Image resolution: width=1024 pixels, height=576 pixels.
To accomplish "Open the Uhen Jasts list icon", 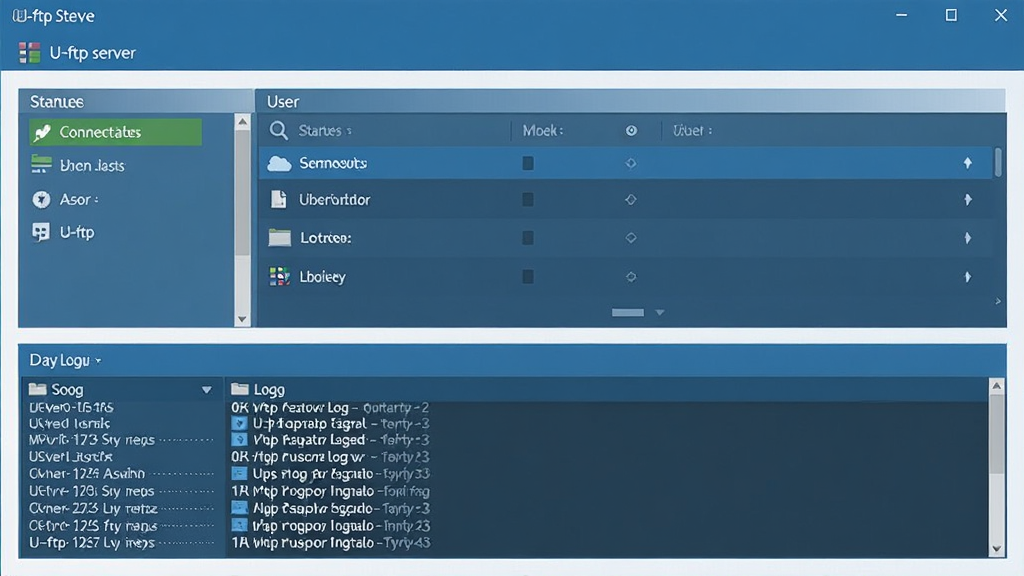I will (41, 165).
